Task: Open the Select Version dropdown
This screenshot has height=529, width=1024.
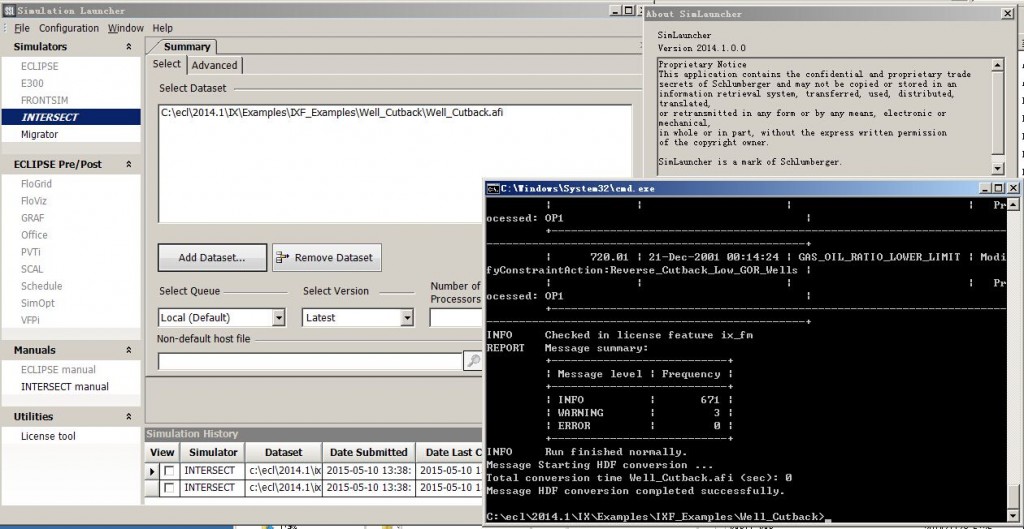Action: [408, 318]
